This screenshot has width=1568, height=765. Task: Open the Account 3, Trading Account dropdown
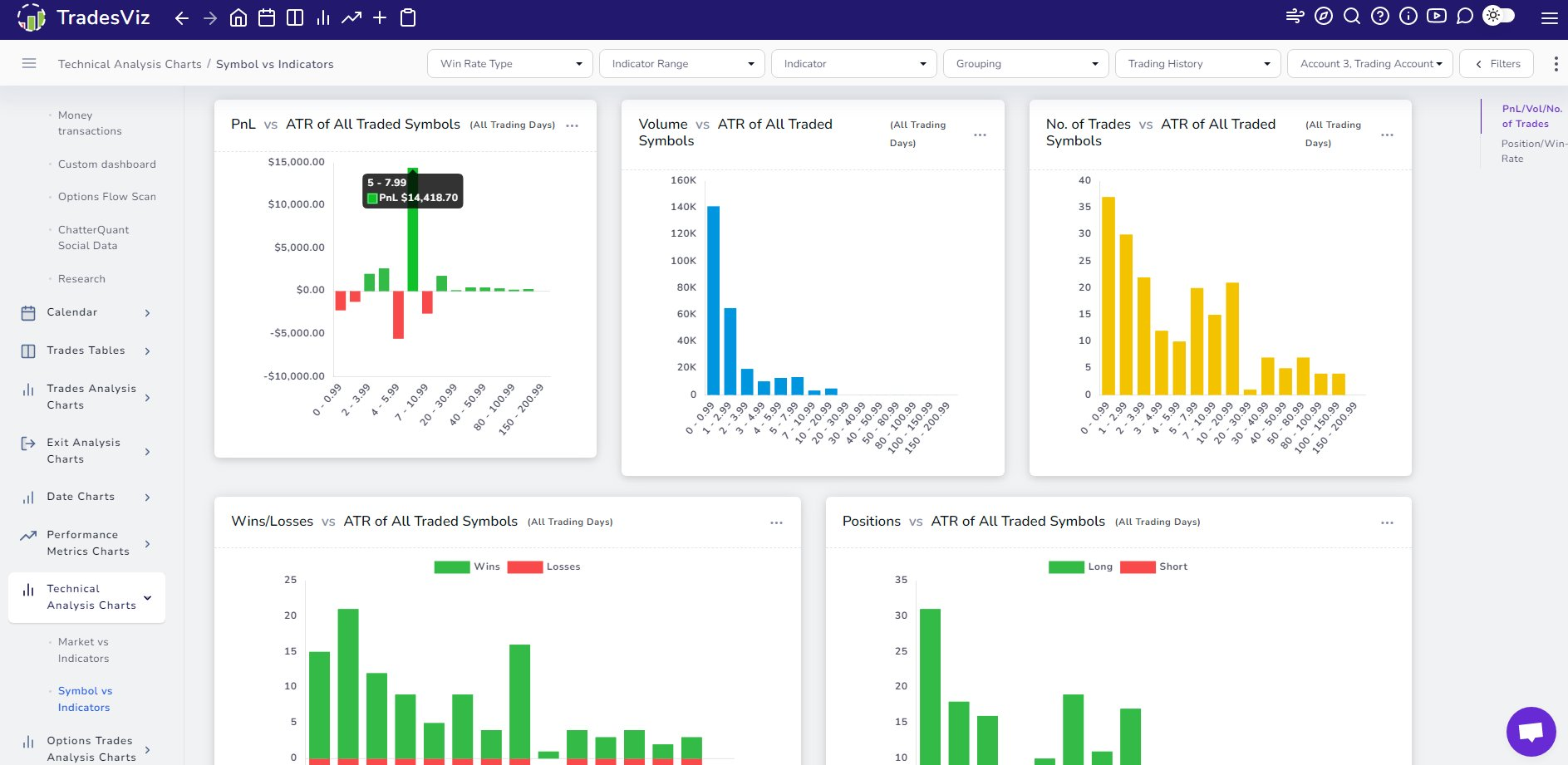tap(1370, 64)
